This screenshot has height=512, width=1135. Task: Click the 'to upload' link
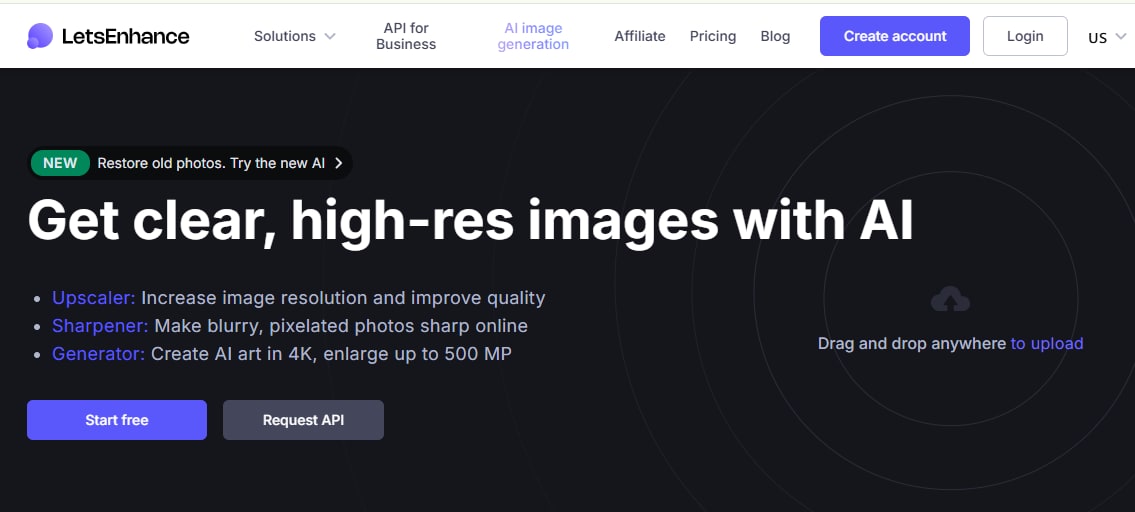tap(1047, 343)
